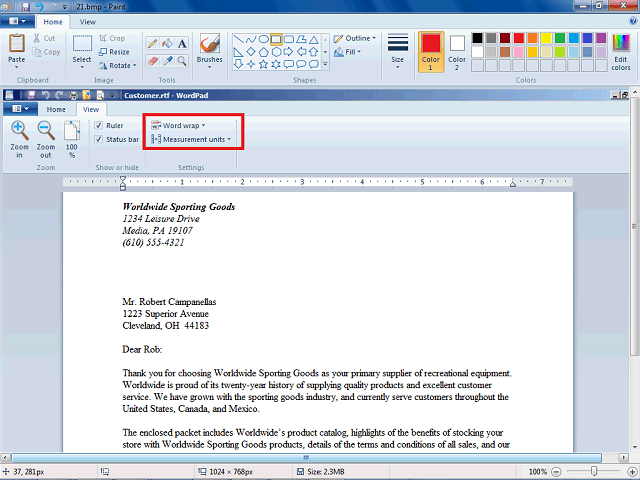This screenshot has height=480, width=640.
Task: Open the Brushes tool in Paint
Action: pos(209,51)
